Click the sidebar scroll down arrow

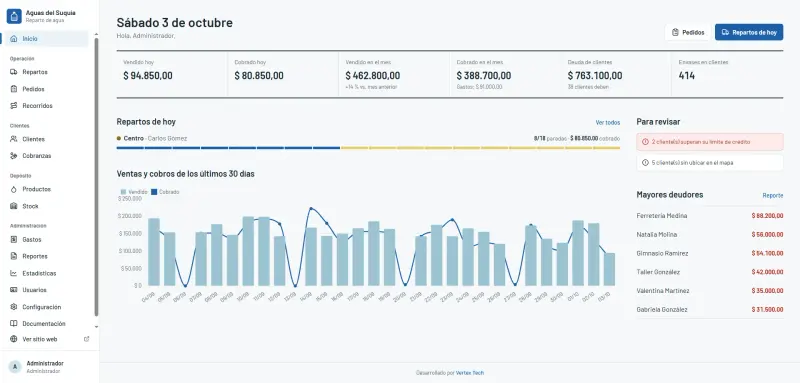click(x=96, y=326)
